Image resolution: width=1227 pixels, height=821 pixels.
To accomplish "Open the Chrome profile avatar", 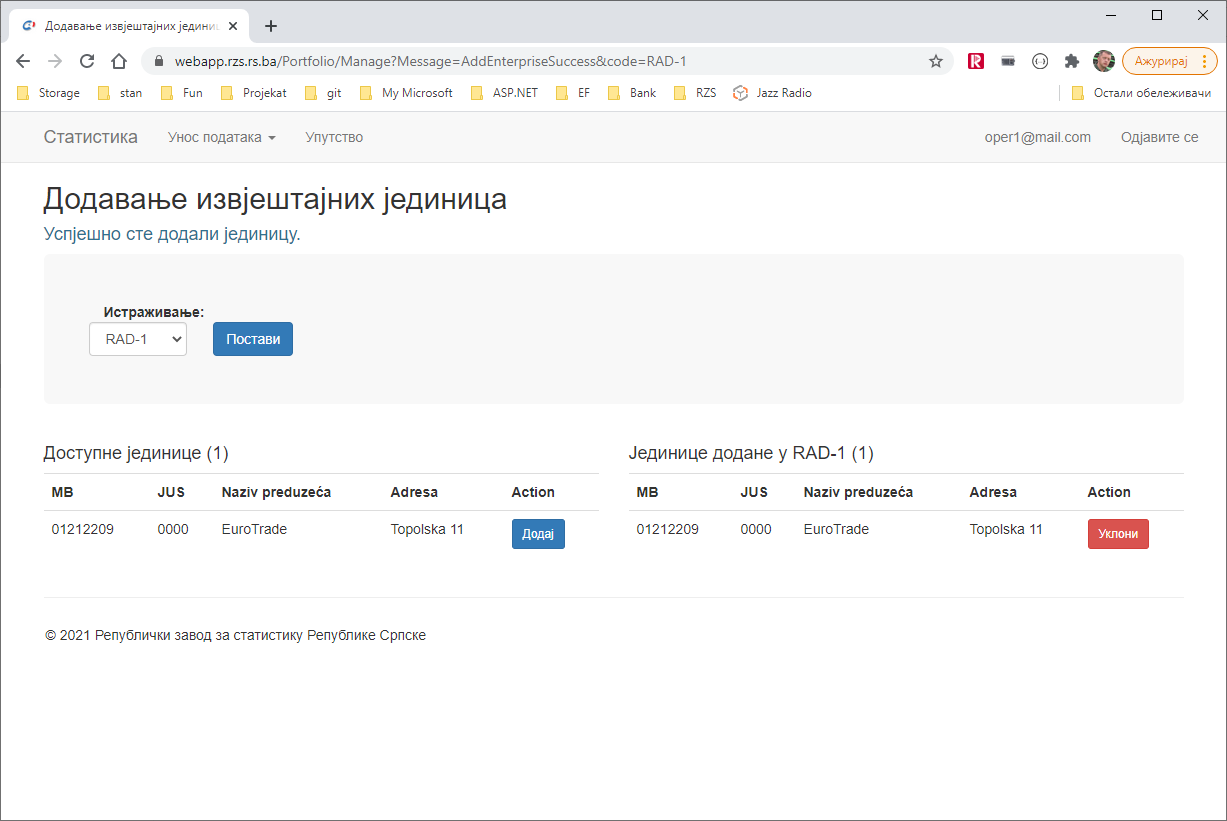I will [1104, 61].
